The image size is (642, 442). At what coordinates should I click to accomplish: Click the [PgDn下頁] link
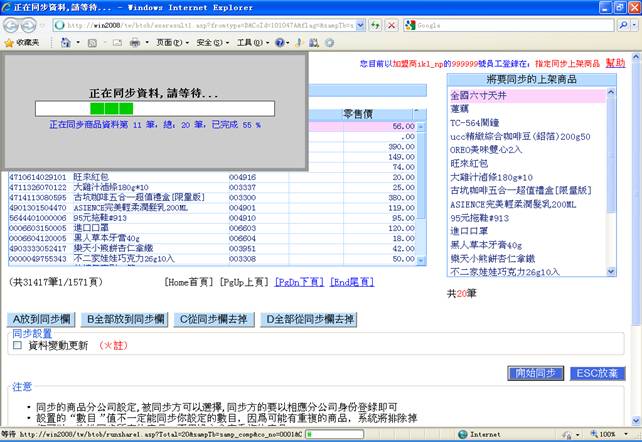tap(299, 283)
